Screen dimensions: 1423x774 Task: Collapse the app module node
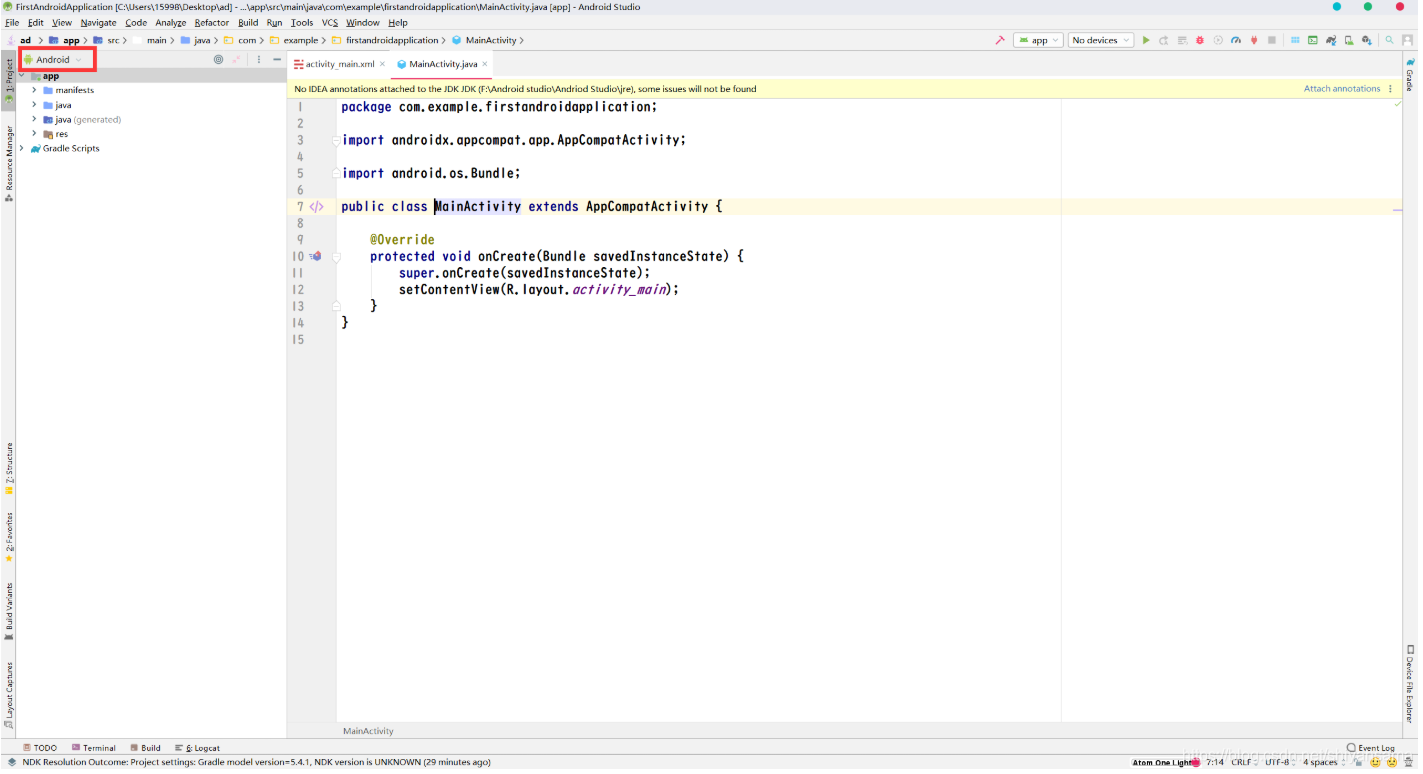22,76
